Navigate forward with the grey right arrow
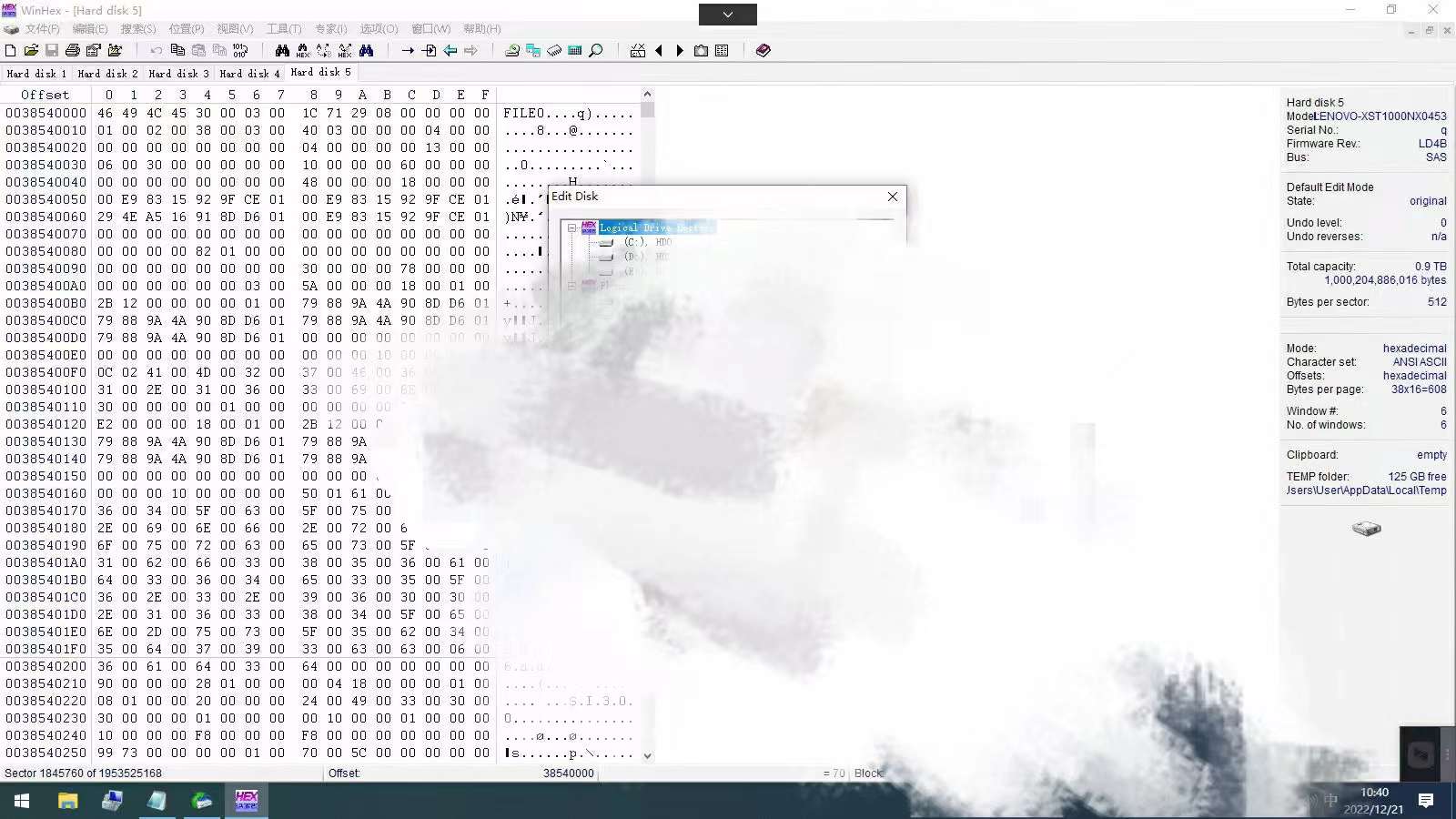Viewport: 1456px width, 819px height. click(470, 51)
